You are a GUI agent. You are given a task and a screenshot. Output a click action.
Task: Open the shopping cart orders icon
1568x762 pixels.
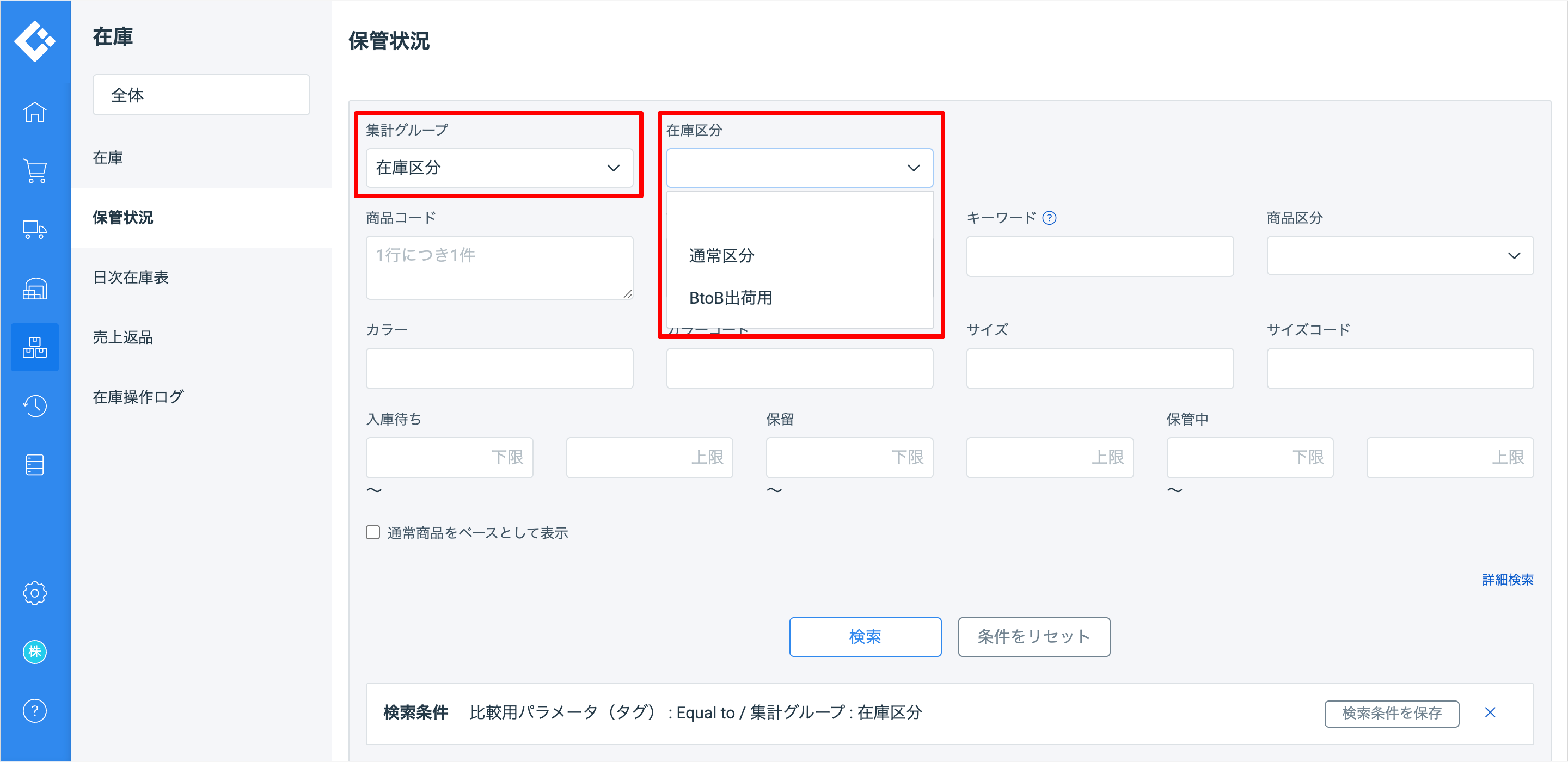[x=35, y=171]
